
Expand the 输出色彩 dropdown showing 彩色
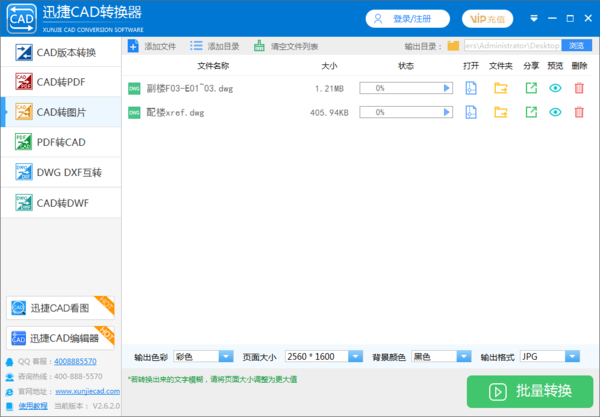[226, 357]
